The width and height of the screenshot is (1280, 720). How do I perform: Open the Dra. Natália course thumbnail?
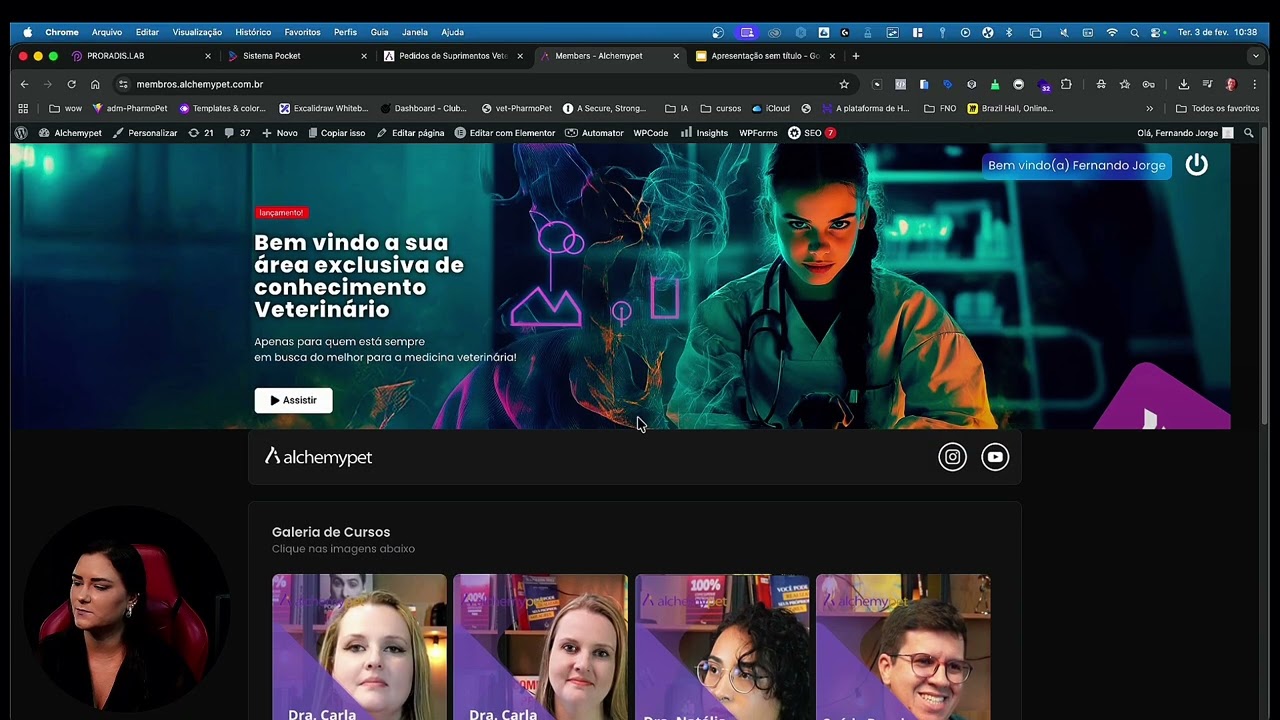[722, 647]
